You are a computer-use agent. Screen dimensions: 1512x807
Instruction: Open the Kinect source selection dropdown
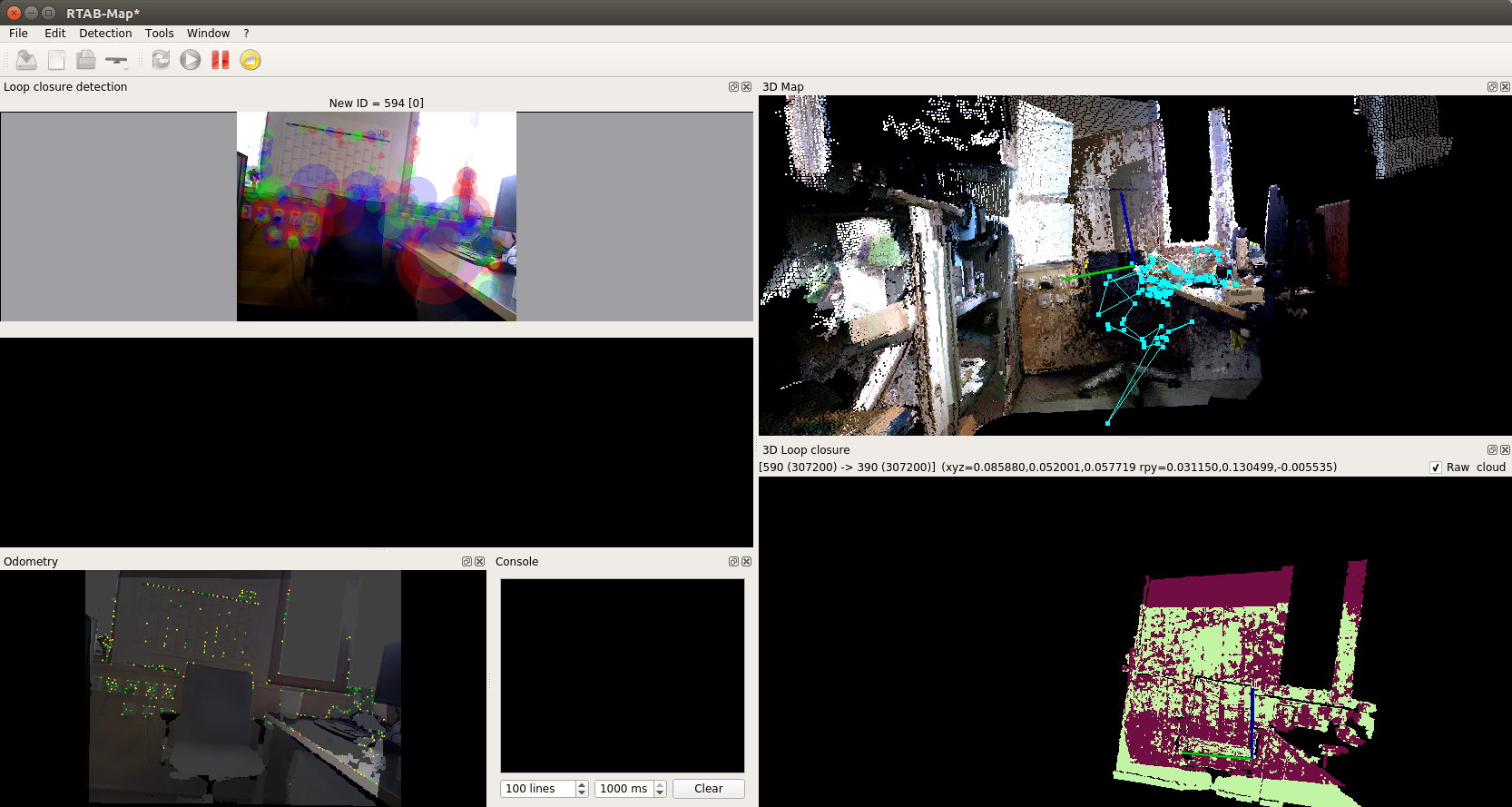[117, 61]
